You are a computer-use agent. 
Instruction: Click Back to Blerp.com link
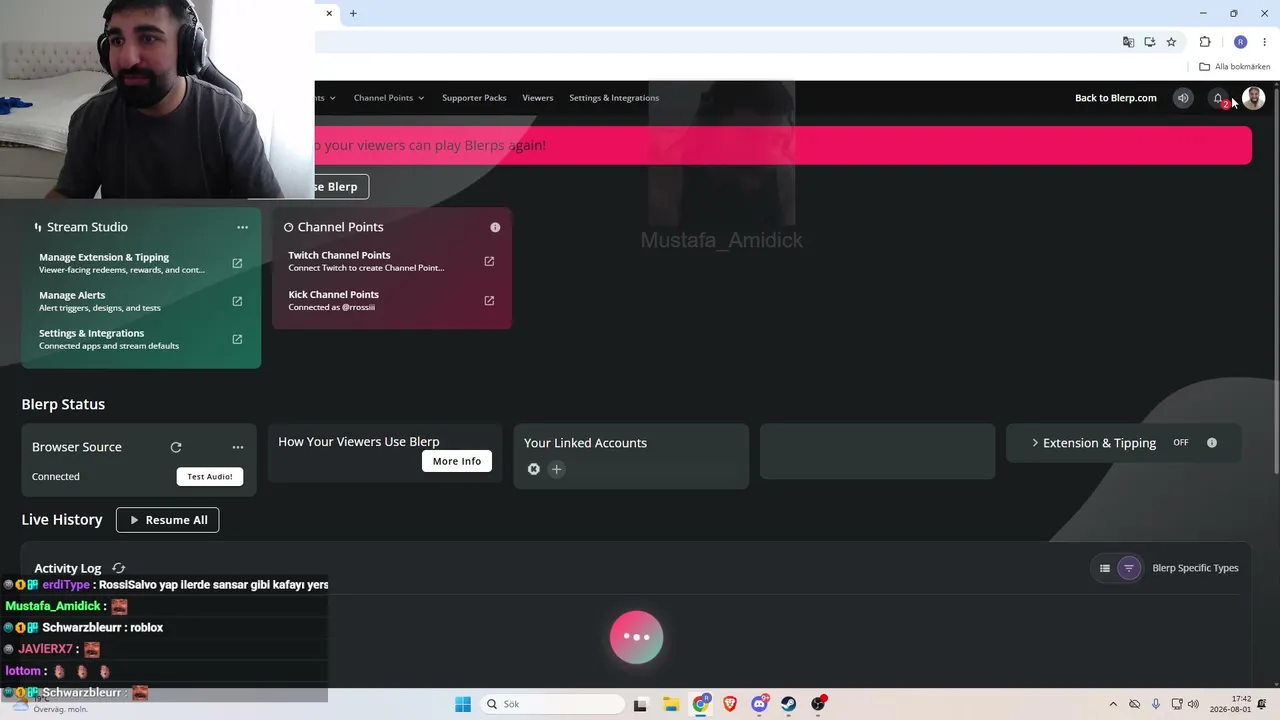coord(1116,98)
